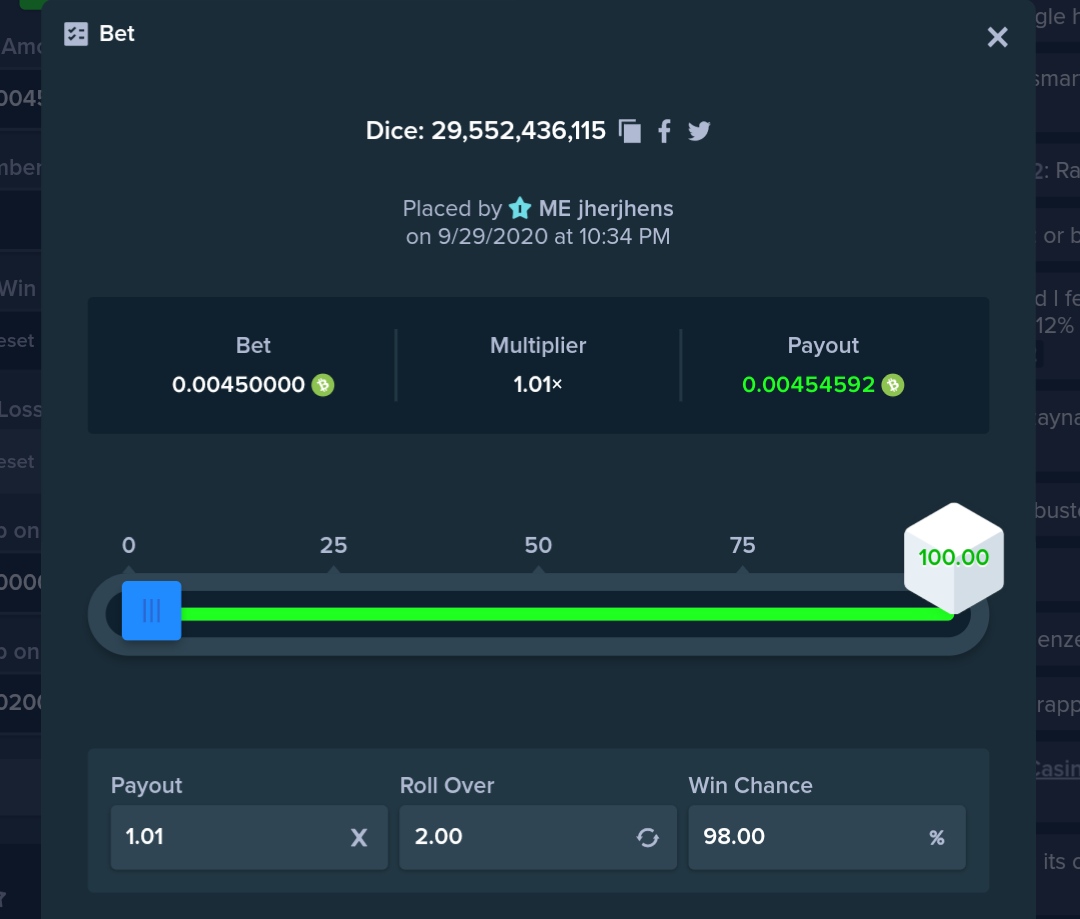Click the blue slider handle
This screenshot has width=1080, height=919.
point(151,610)
